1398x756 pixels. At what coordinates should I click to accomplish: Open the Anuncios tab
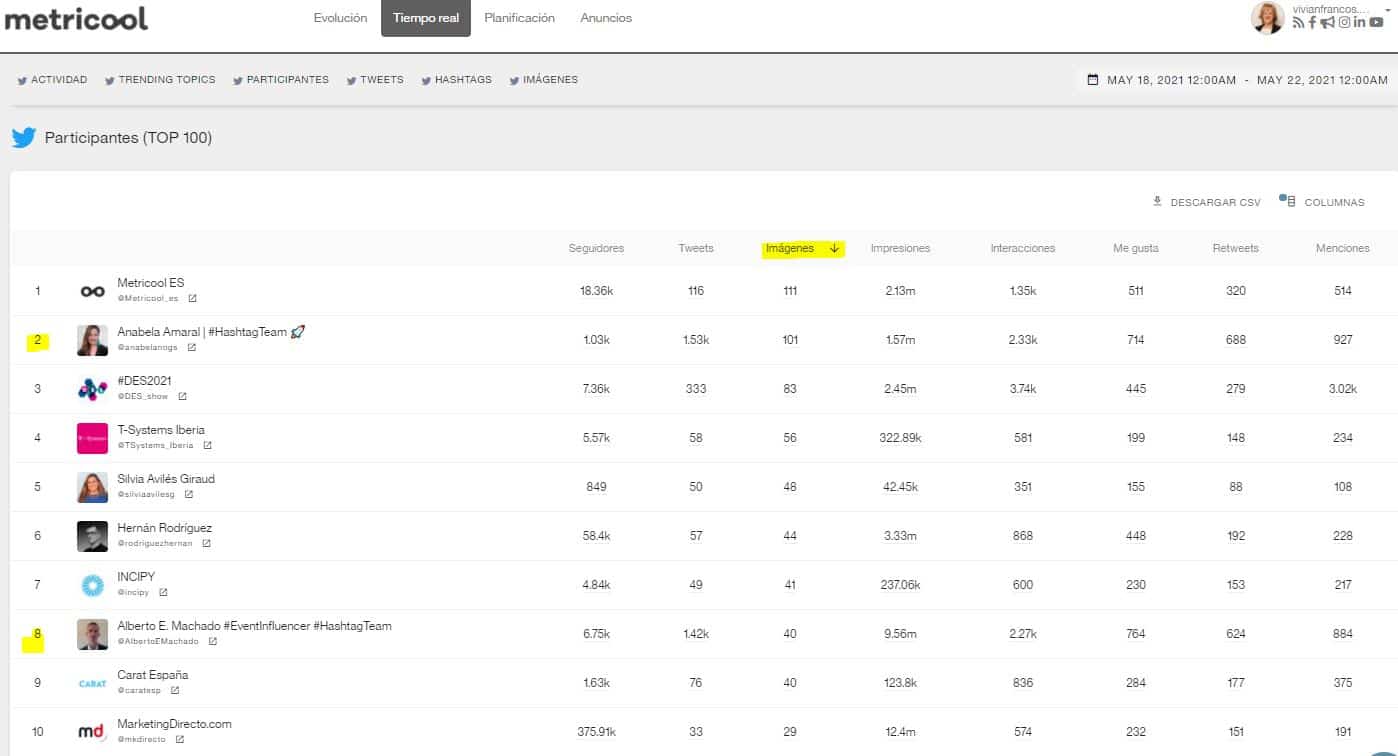pos(606,18)
